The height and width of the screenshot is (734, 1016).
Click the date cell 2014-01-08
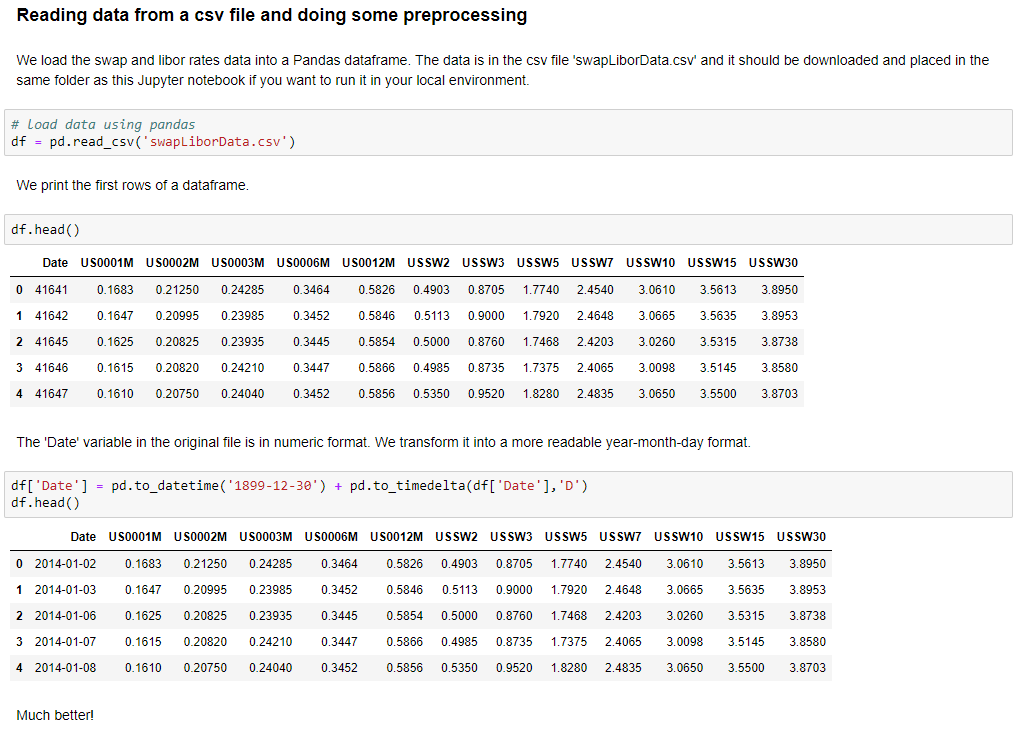(65, 668)
